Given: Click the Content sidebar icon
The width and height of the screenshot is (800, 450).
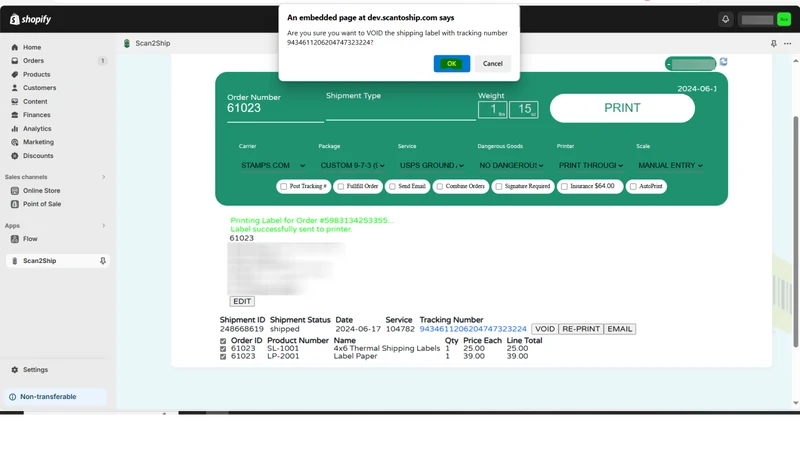Looking at the screenshot, I should (x=15, y=102).
